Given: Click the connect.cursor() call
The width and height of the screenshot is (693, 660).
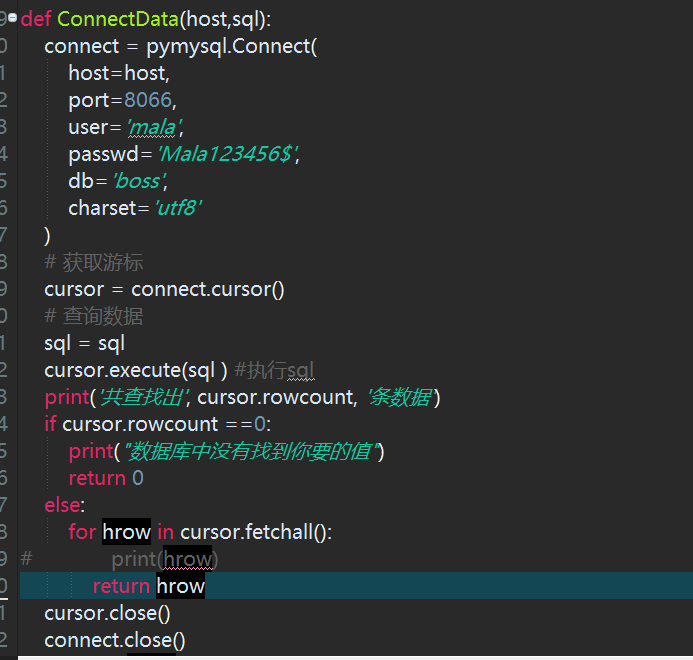Looking at the screenshot, I should point(208,290).
